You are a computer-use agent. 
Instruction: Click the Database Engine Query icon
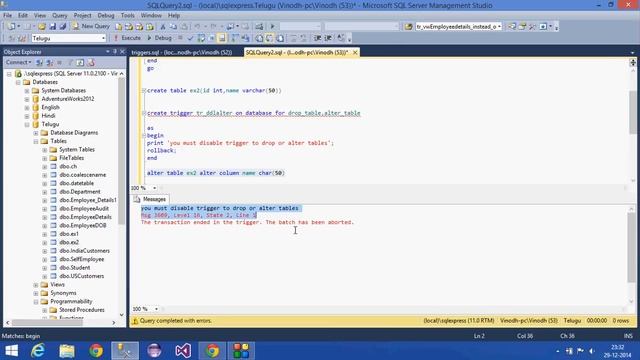pyautogui.click(x=118, y=27)
